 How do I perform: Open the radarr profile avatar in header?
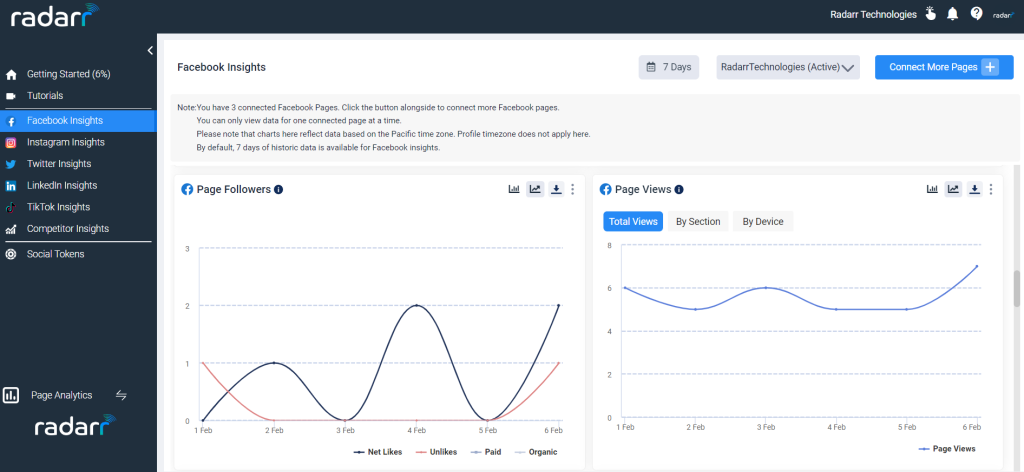pyautogui.click(x=1003, y=14)
